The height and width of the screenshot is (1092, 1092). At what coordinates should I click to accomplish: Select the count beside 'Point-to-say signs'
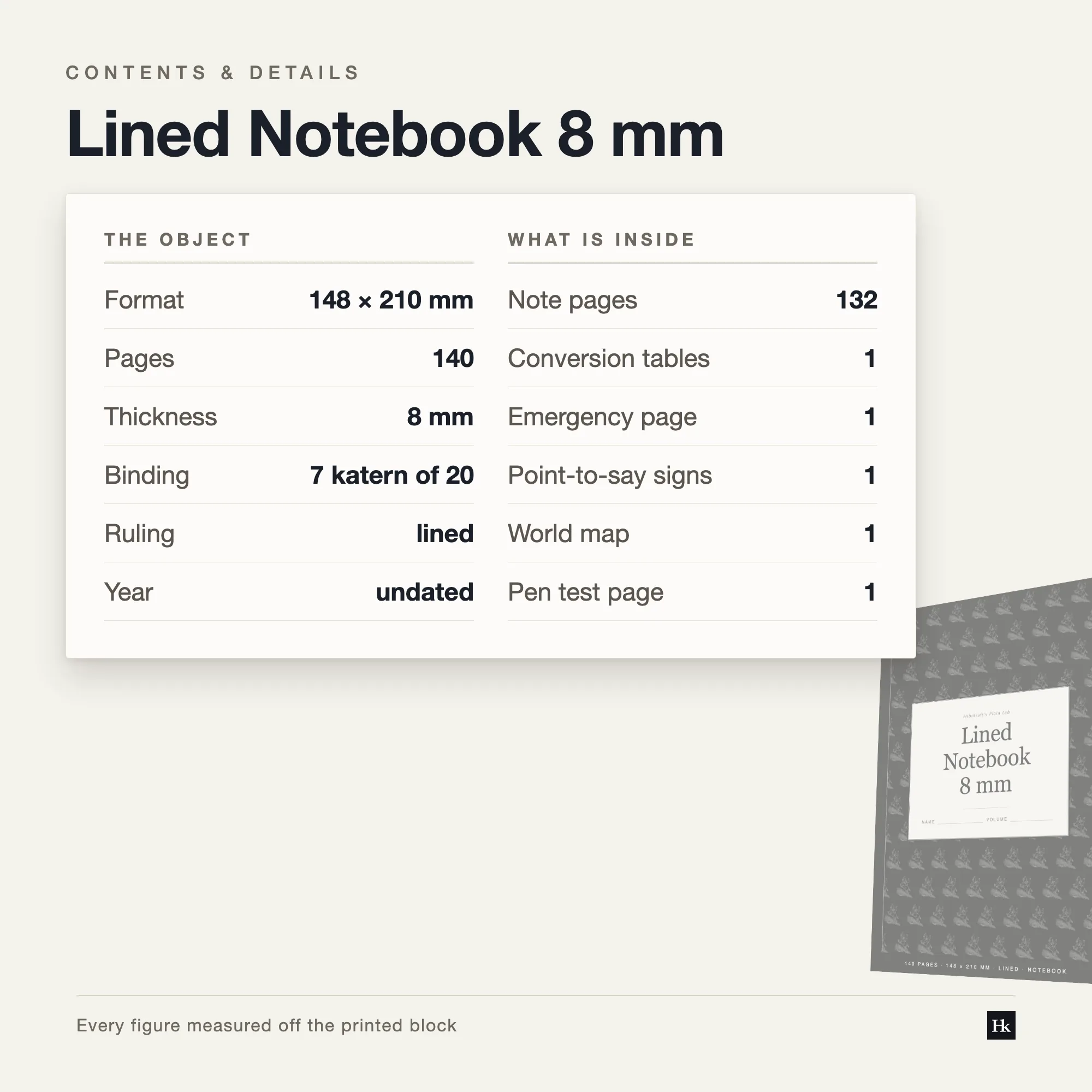click(870, 476)
